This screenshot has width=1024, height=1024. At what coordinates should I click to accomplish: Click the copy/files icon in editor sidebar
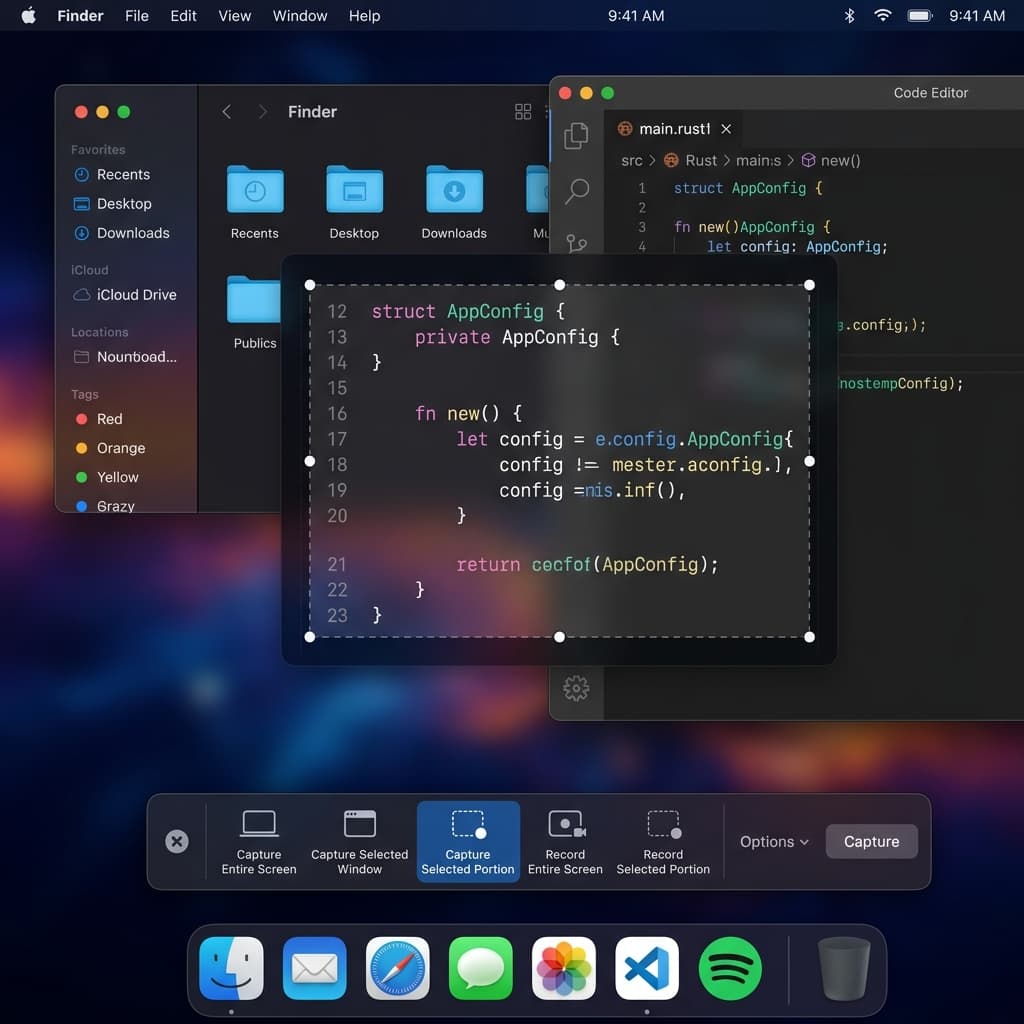(x=576, y=136)
